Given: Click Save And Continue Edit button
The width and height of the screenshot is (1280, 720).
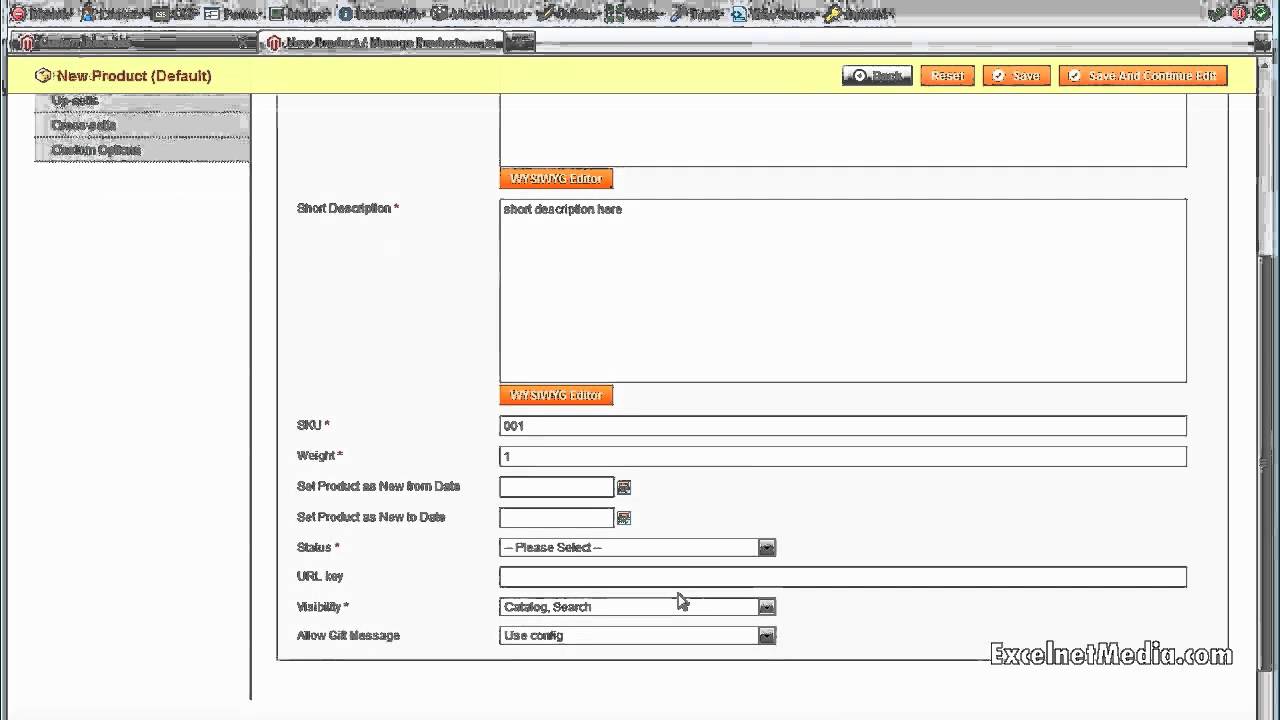Looking at the screenshot, I should click(x=1143, y=76).
